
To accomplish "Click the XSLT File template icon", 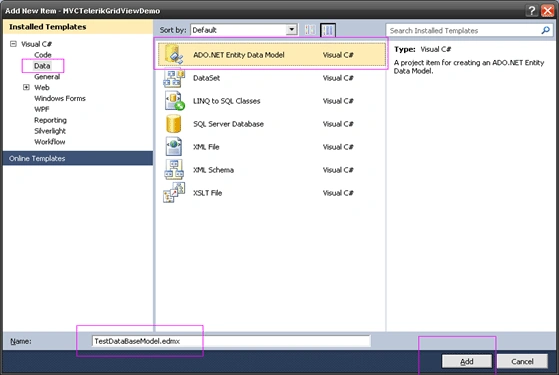I will (x=174, y=193).
